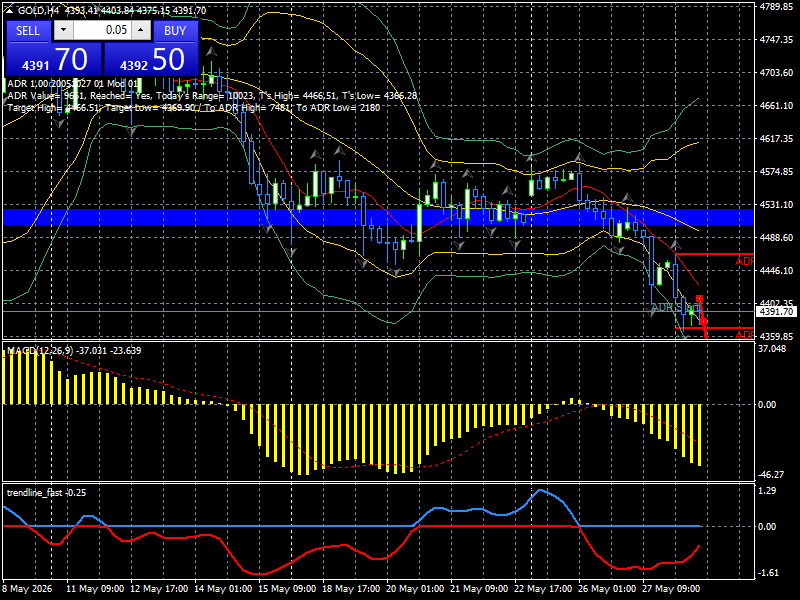Click the 26 May 01:00 time label
This screenshot has width=800, height=600.
(x=607, y=589)
